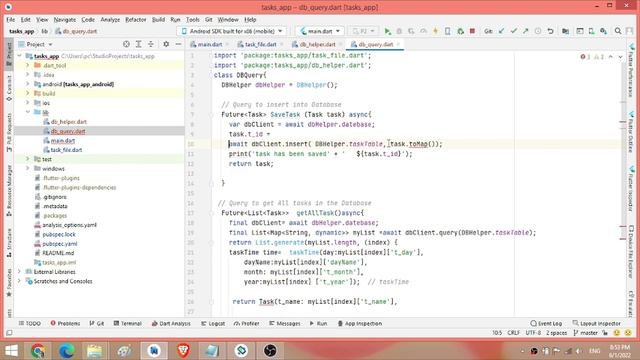Viewport: 640px width, 360px height.
Task: Stop the running app with red square
Action: coord(472,31)
